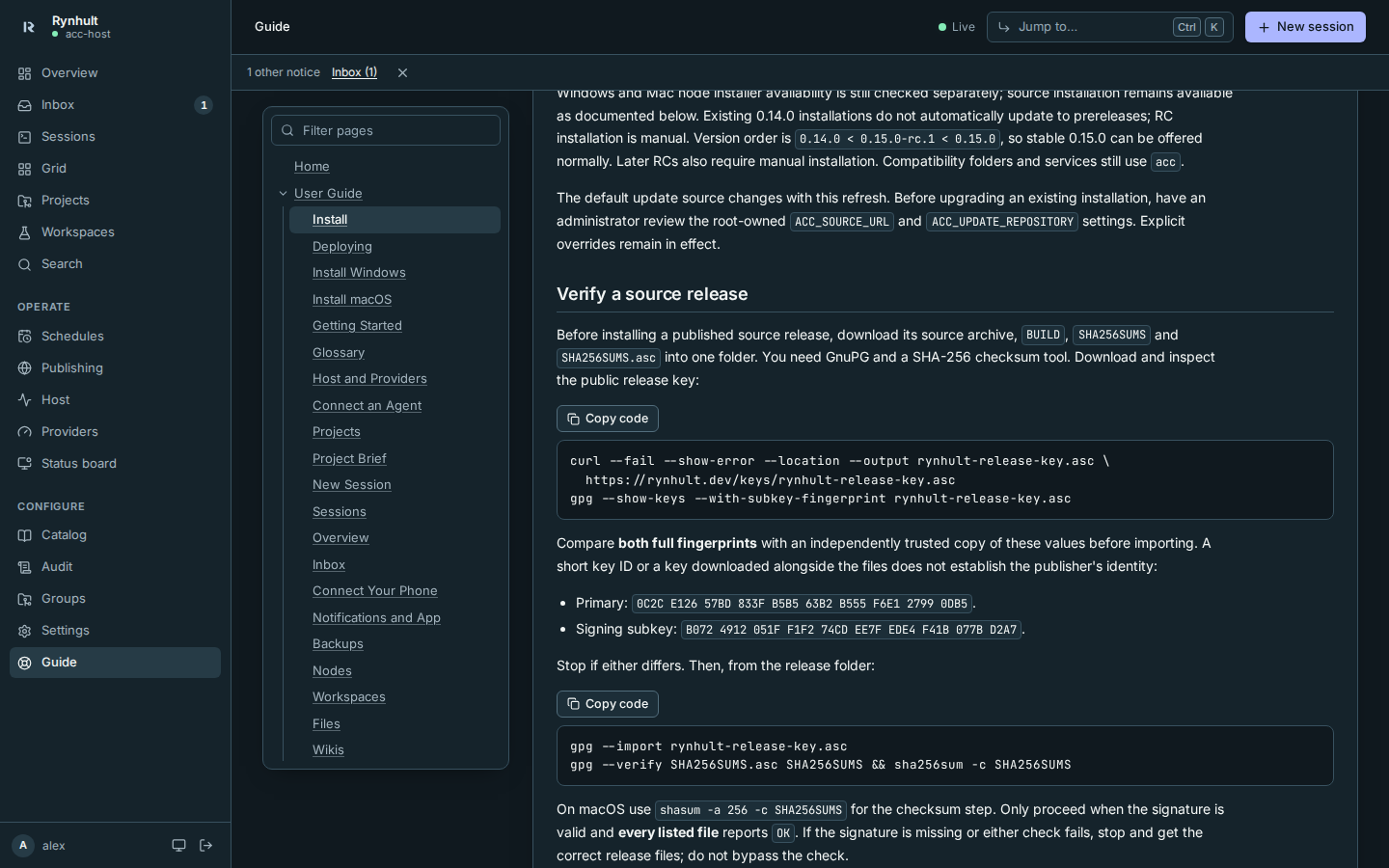Open the Sessions sidebar icon
The height and width of the screenshot is (868, 1389).
[x=25, y=137]
